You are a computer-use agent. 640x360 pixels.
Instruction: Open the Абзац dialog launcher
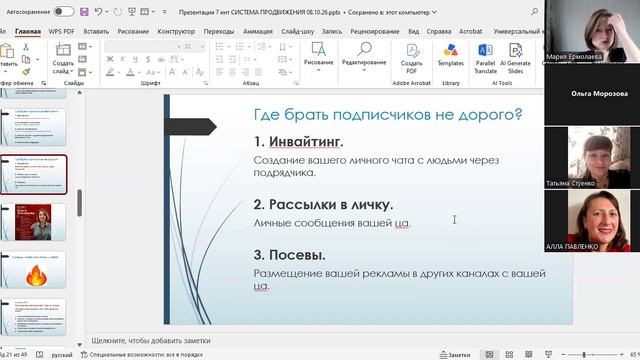coord(296,83)
